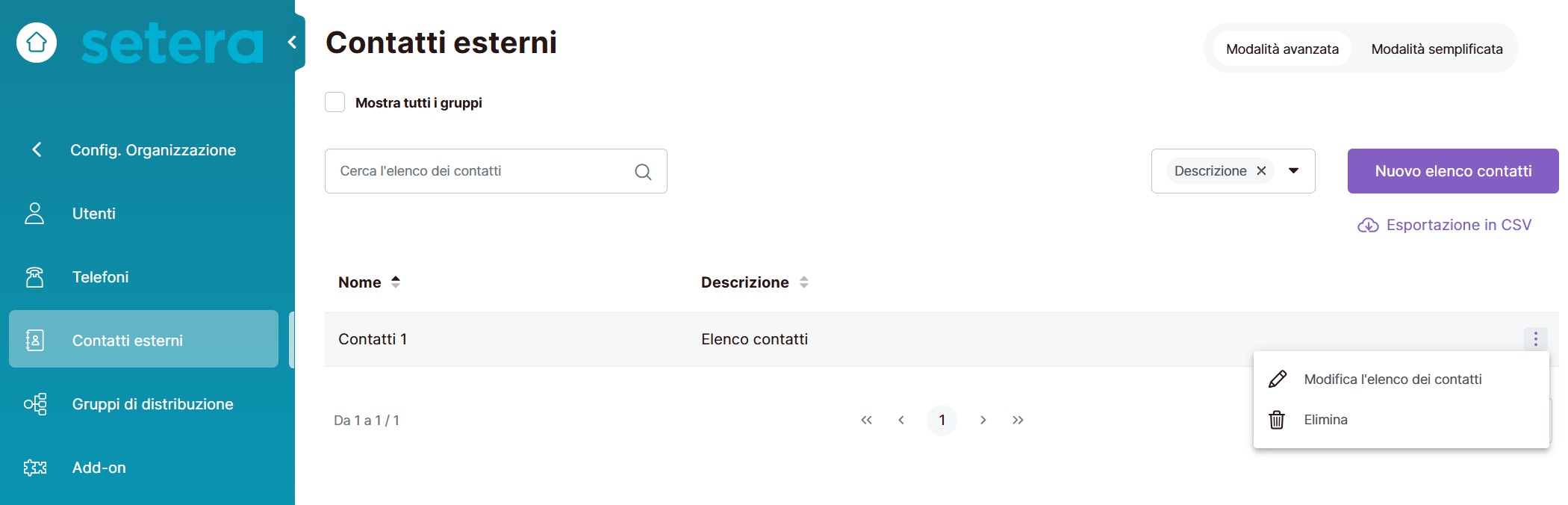This screenshot has width=1568, height=505.
Task: Expand the Descrizione column filter dropdown
Action: coord(1293,171)
